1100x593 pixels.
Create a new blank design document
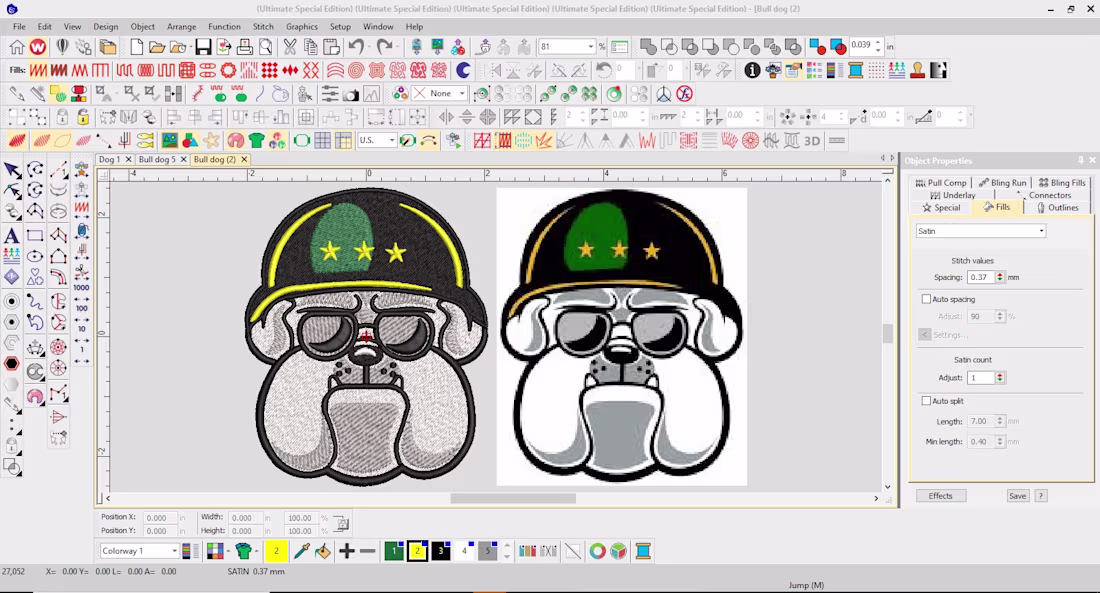click(136, 47)
